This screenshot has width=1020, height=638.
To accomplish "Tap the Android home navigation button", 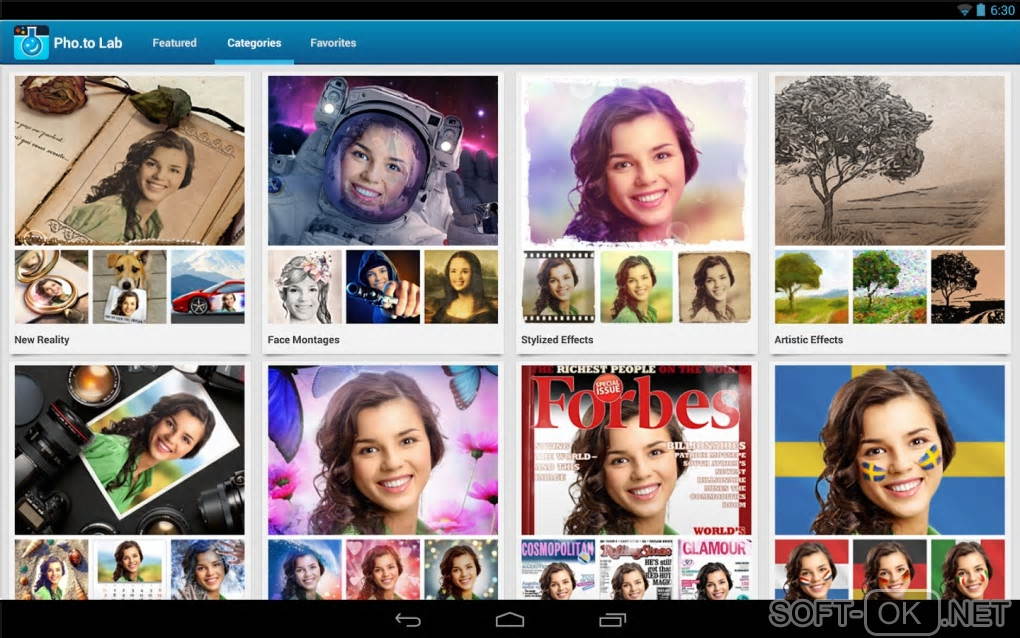I will tap(509, 620).
